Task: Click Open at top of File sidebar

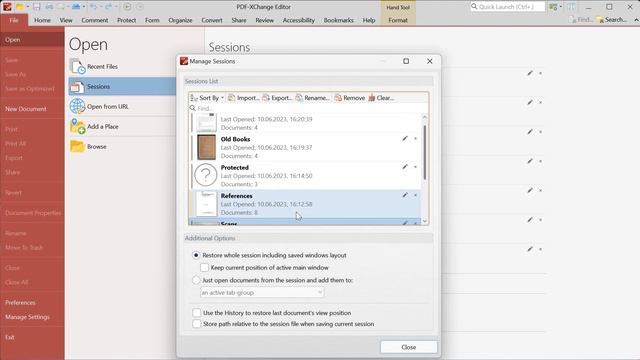Action: (x=32, y=40)
